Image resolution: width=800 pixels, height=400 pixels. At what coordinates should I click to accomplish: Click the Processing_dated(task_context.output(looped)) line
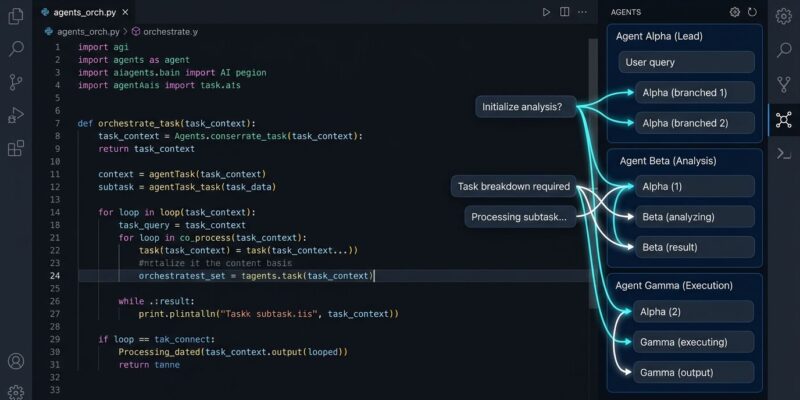tap(233, 352)
